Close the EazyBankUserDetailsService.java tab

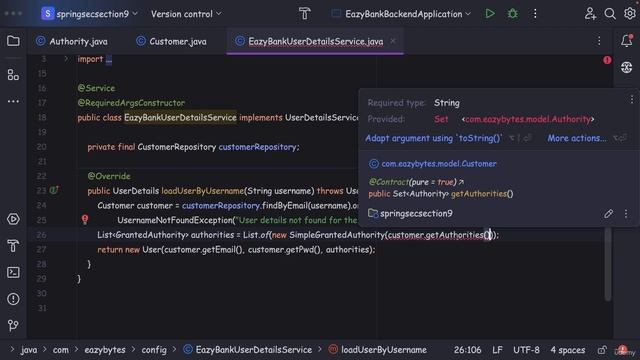393,41
